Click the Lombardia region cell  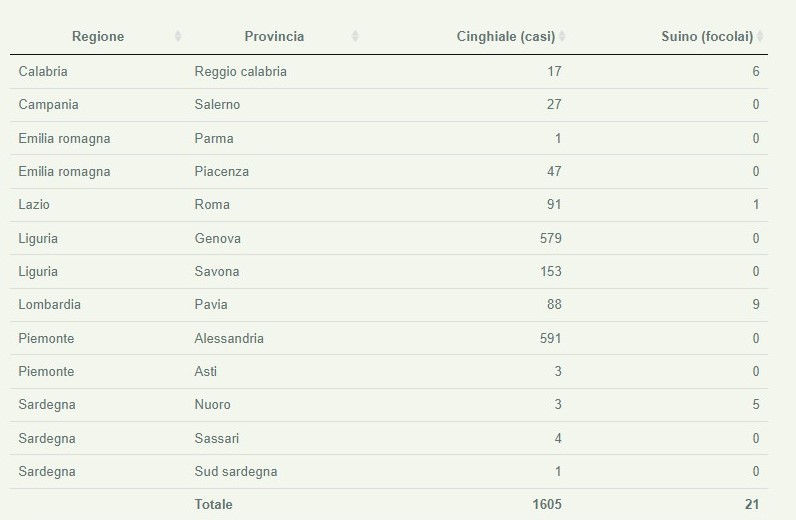(x=50, y=305)
